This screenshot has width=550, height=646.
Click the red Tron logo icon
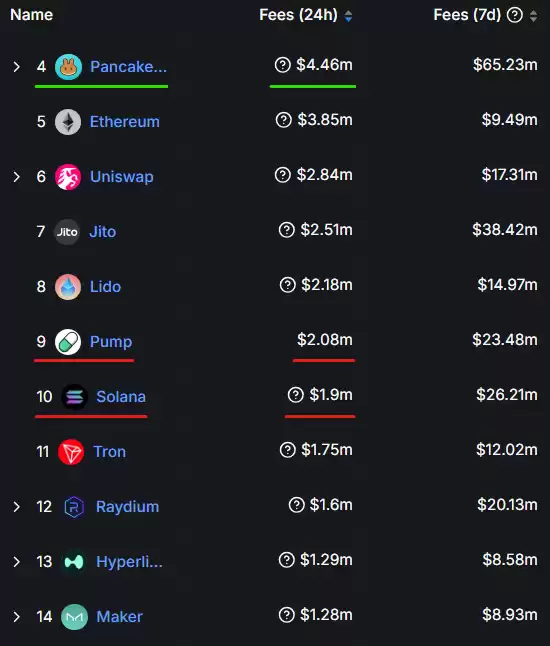pyautogui.click(x=71, y=452)
